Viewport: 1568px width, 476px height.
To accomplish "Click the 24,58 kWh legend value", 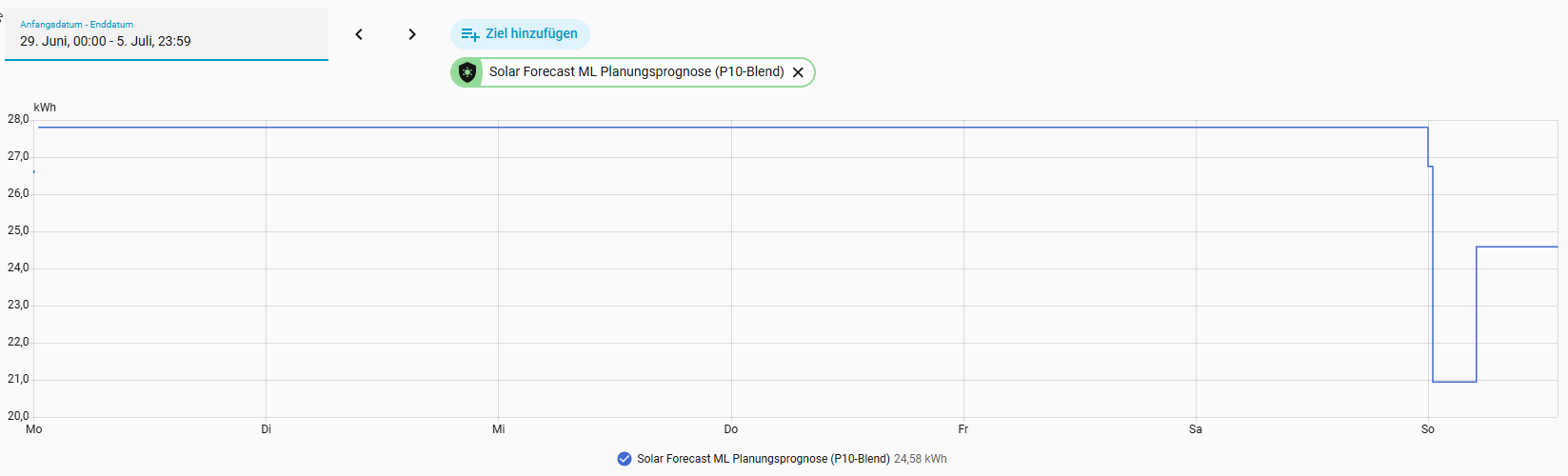I will [x=921, y=459].
